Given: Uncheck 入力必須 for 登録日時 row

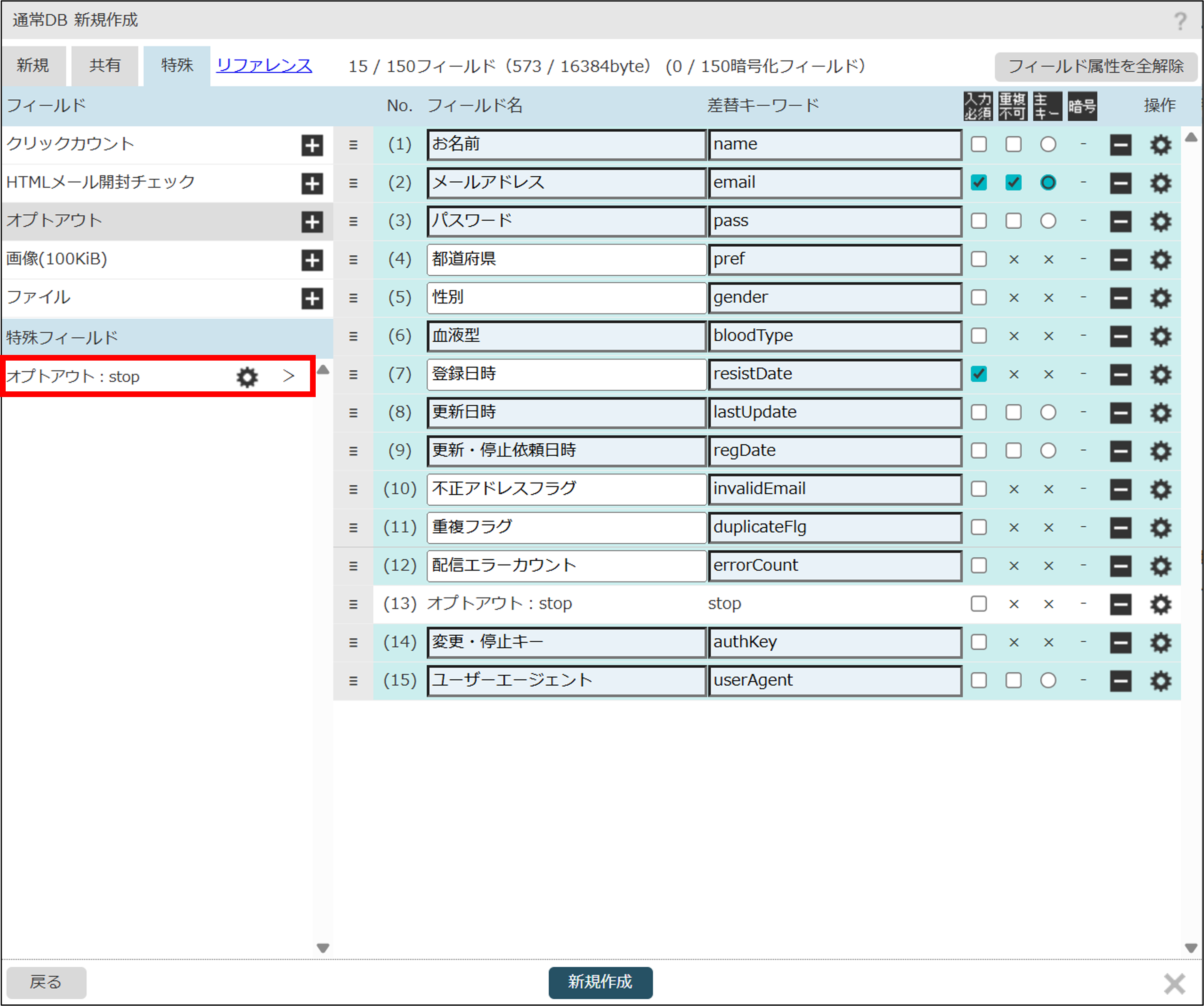Looking at the screenshot, I should tap(979, 374).
